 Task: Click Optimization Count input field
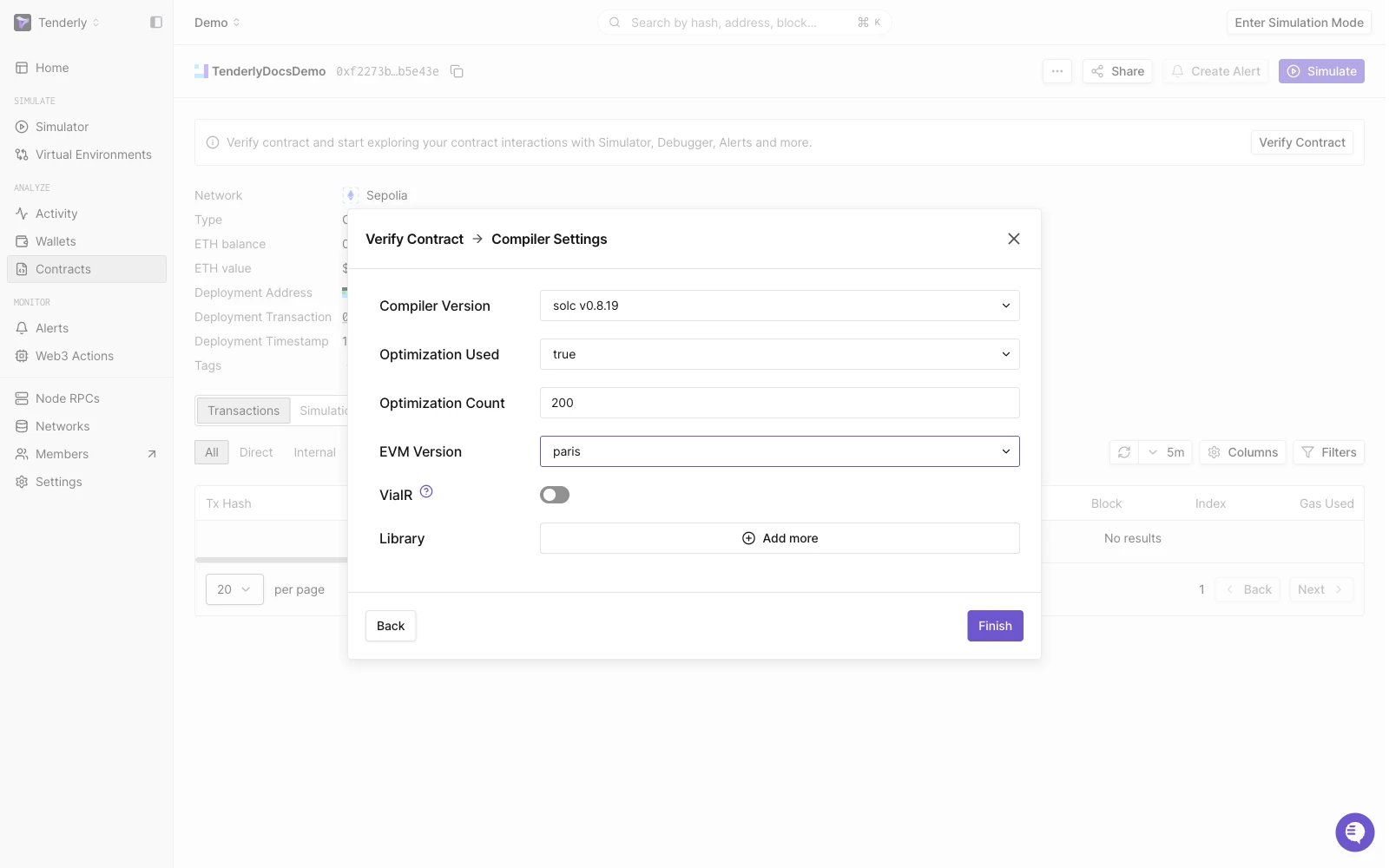pyautogui.click(x=780, y=403)
